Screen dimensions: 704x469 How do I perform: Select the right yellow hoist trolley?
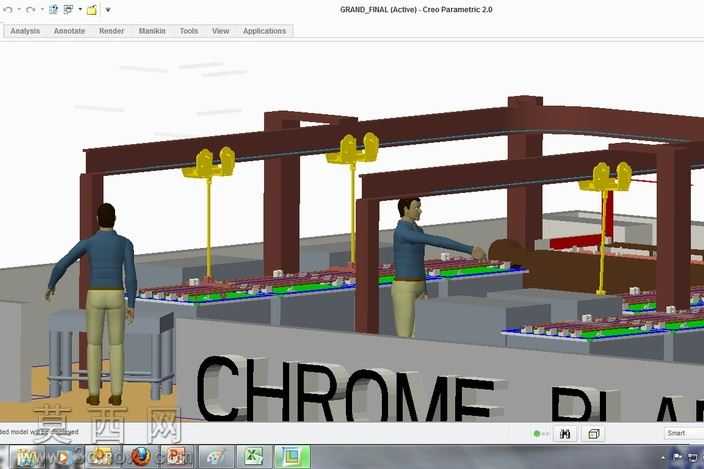click(x=605, y=177)
